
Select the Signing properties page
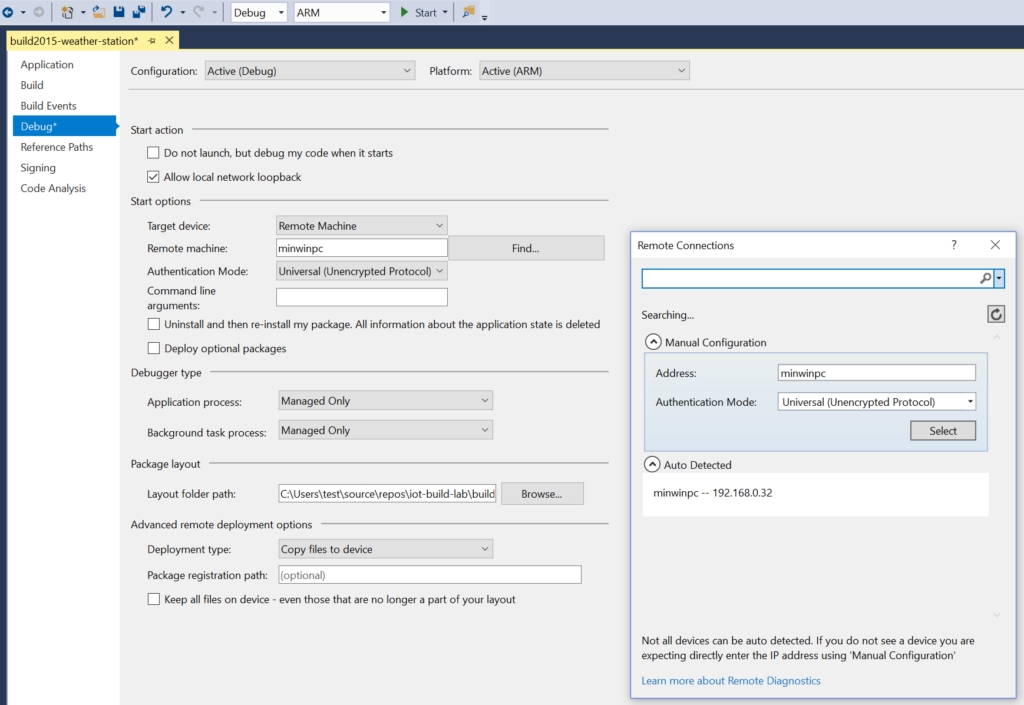pyautogui.click(x=38, y=168)
